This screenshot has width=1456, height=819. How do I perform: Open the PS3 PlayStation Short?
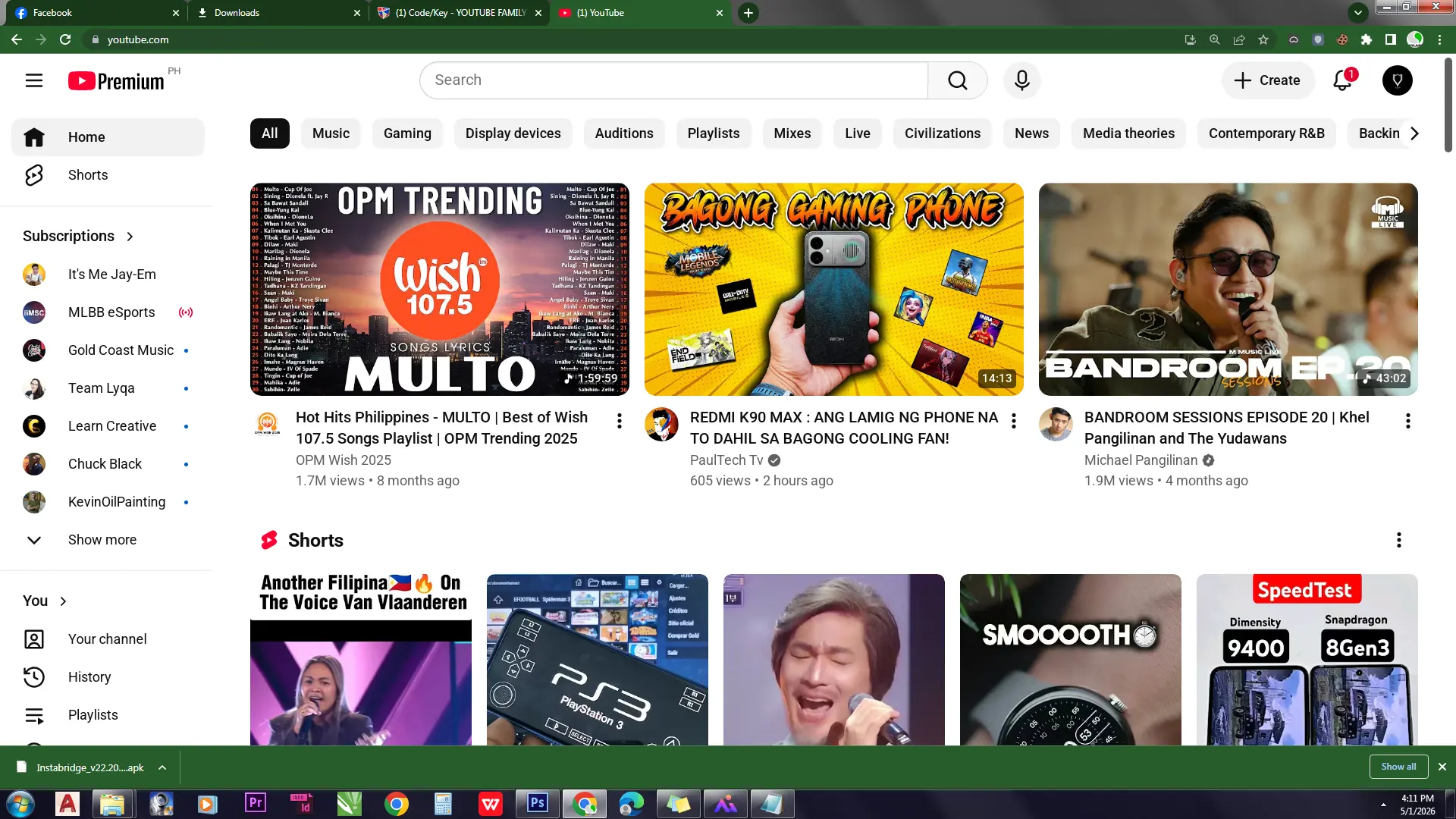tap(598, 660)
